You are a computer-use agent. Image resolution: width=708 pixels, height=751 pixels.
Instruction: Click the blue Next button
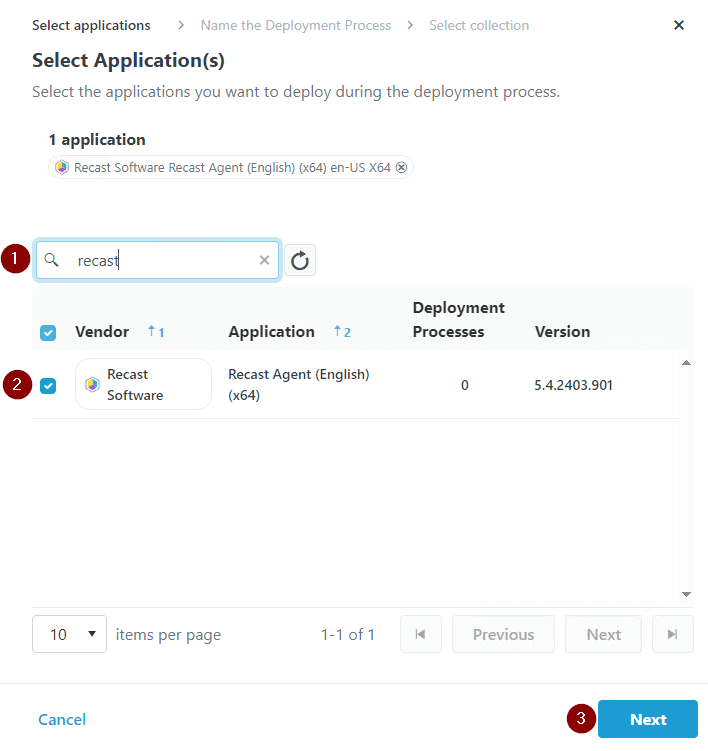(647, 719)
